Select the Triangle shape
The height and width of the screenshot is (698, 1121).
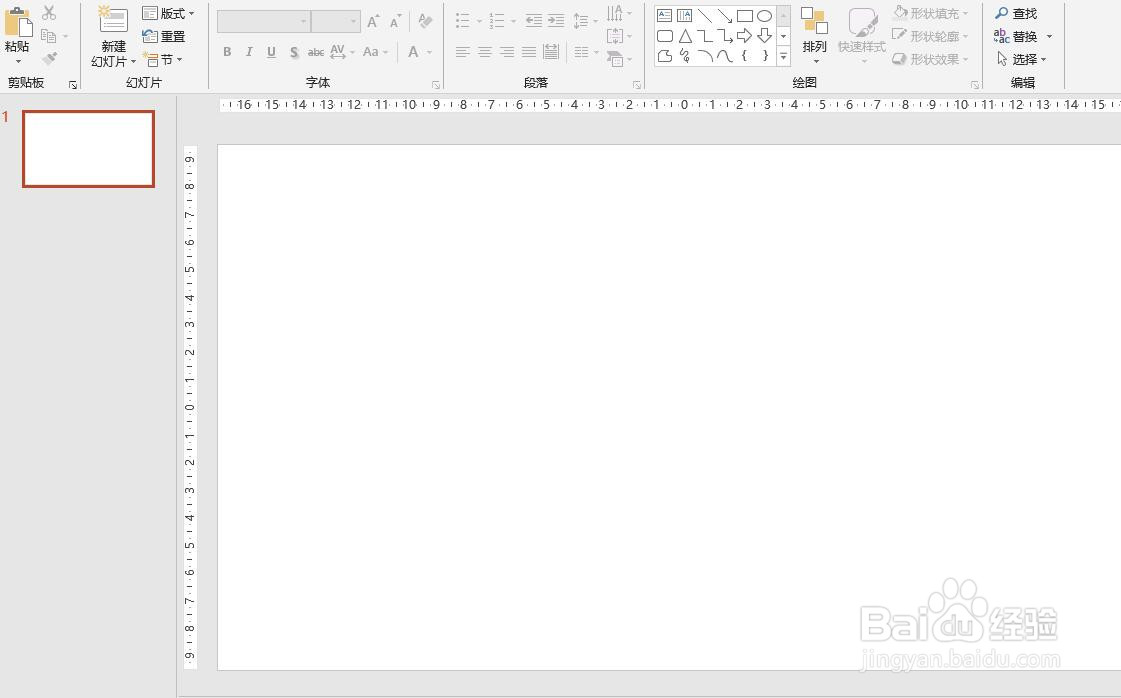coord(684,35)
